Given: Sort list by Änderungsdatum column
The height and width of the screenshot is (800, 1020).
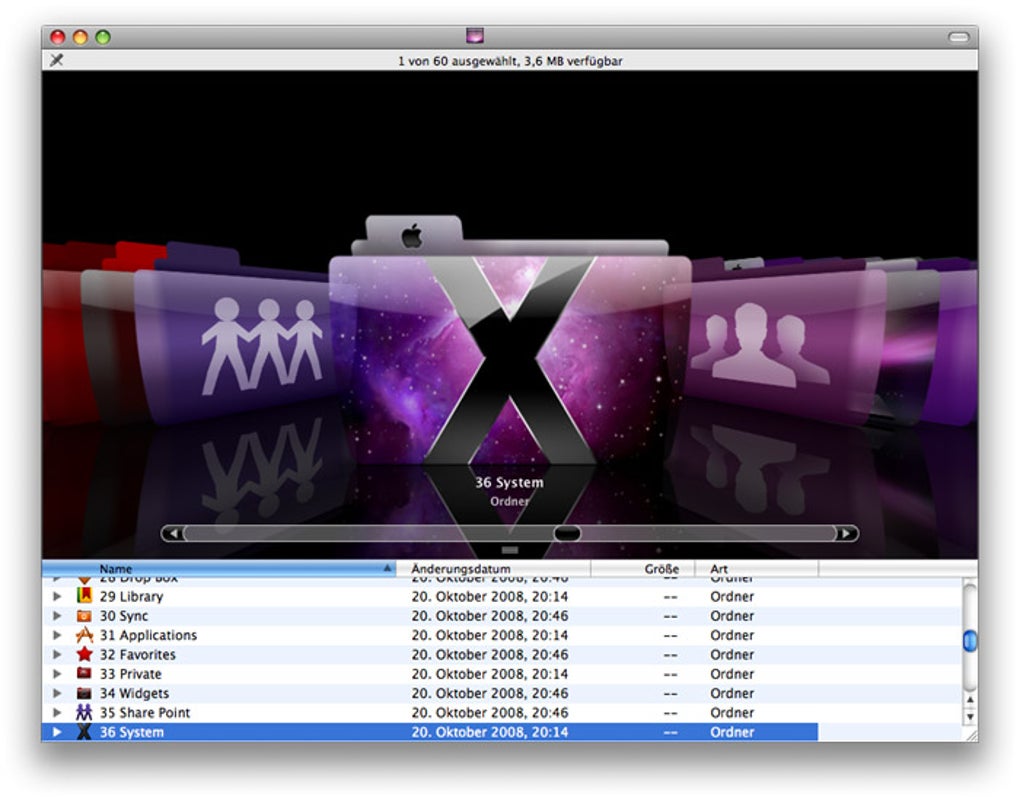Looking at the screenshot, I should click(x=493, y=568).
